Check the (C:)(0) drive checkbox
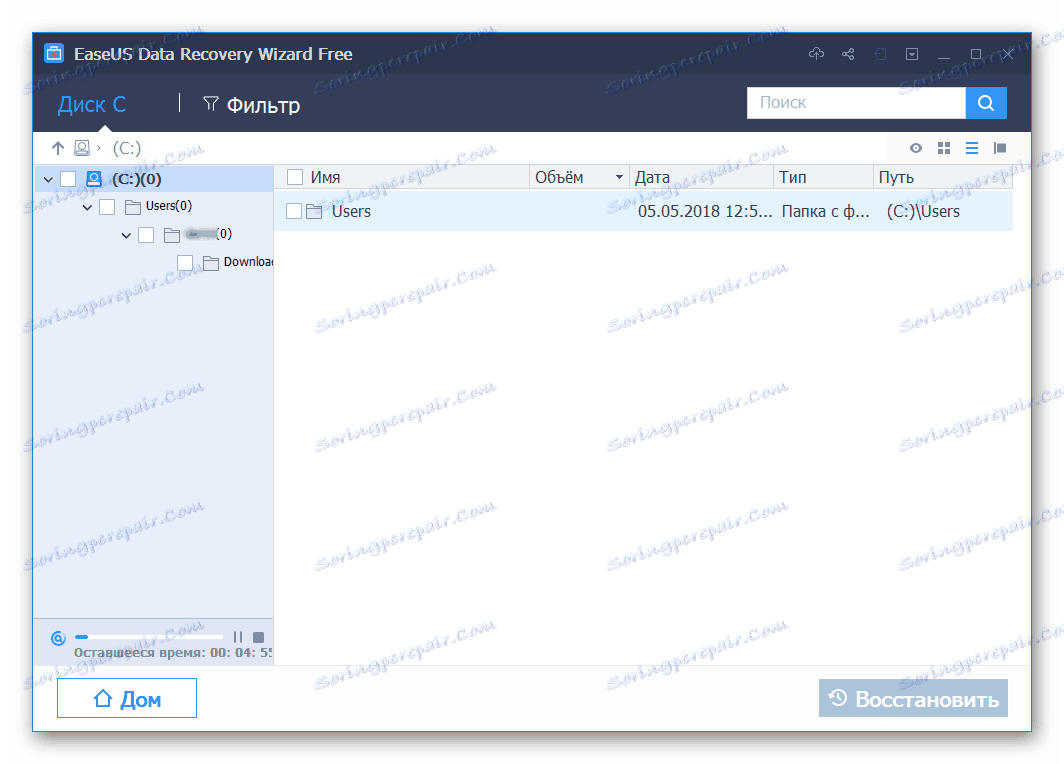This screenshot has width=1064, height=764. (x=68, y=178)
